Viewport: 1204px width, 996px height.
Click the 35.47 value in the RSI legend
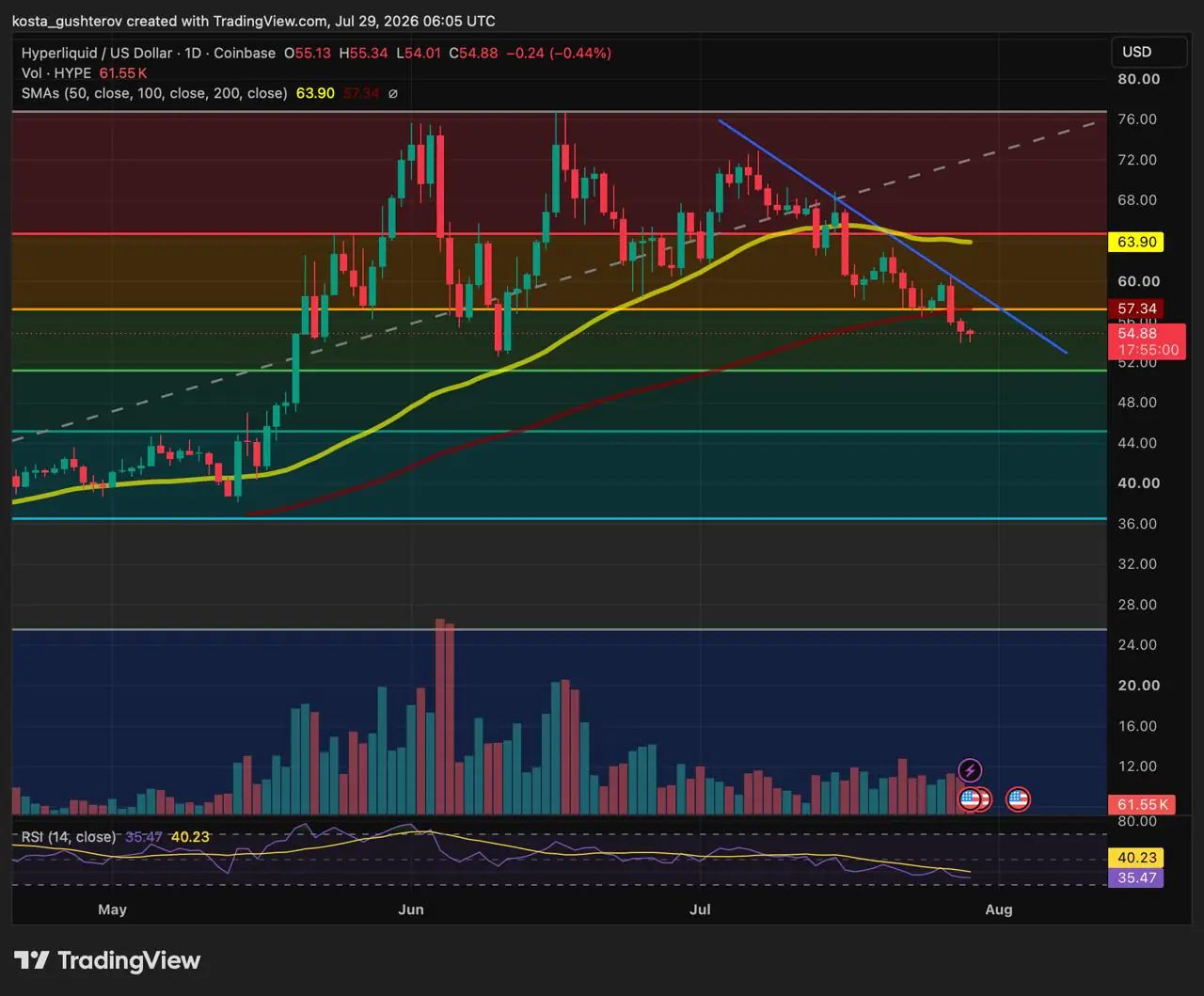click(145, 837)
